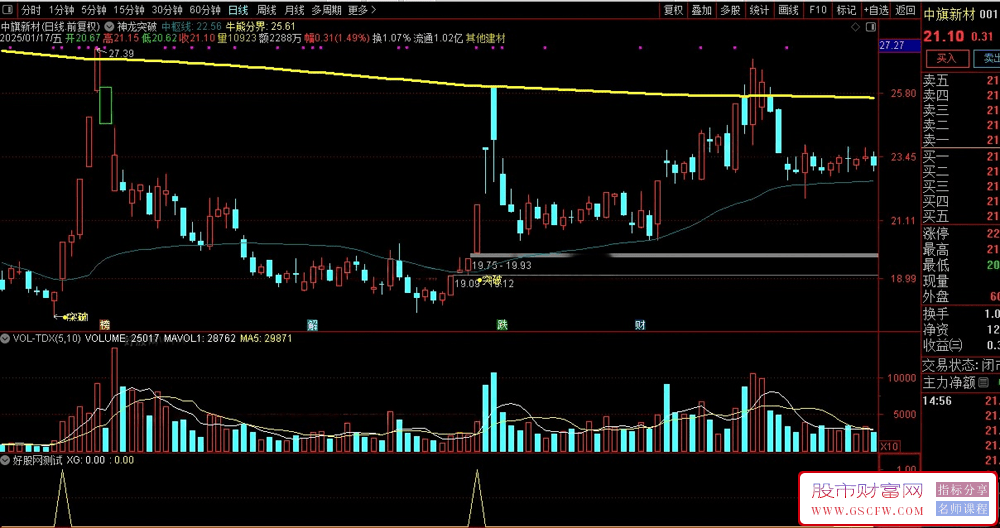The width and height of the screenshot is (1000, 528).
Task: Click the 其他建材 sector label
Action: [x=485, y=38]
